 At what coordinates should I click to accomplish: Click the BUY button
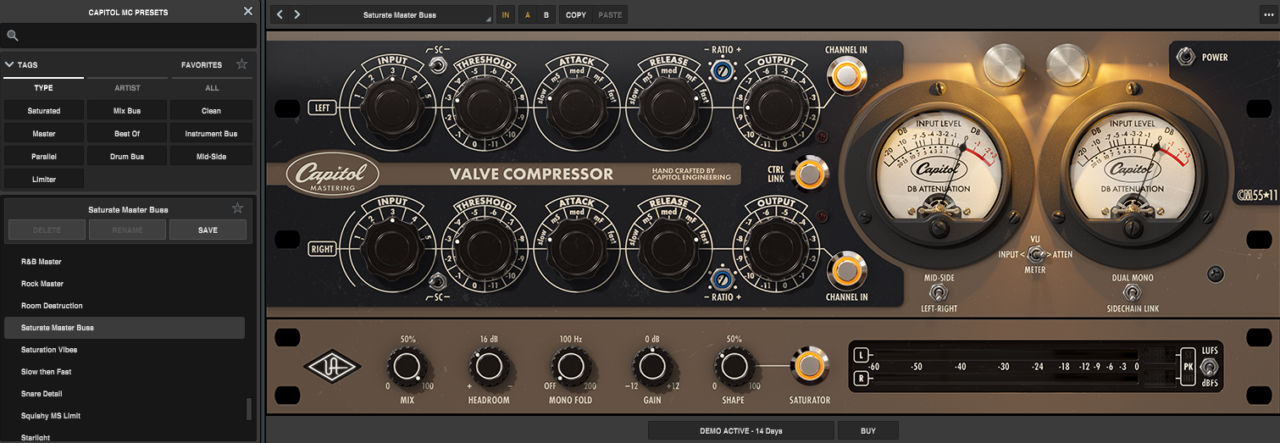click(868, 431)
